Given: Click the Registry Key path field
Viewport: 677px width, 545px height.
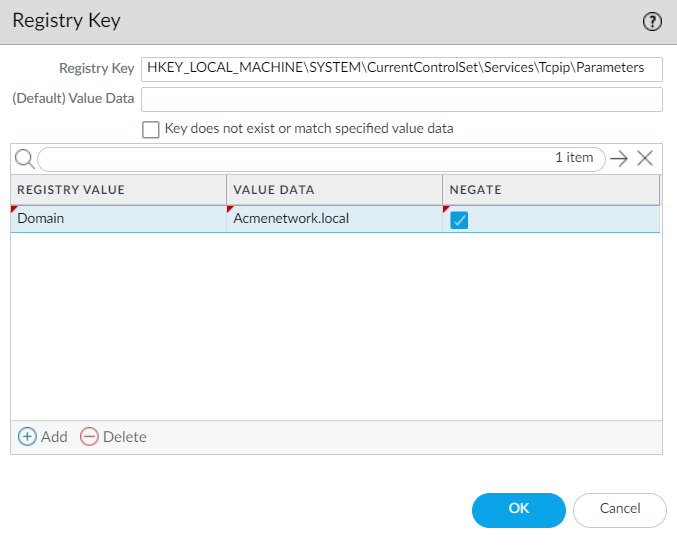Looking at the screenshot, I should [402, 68].
